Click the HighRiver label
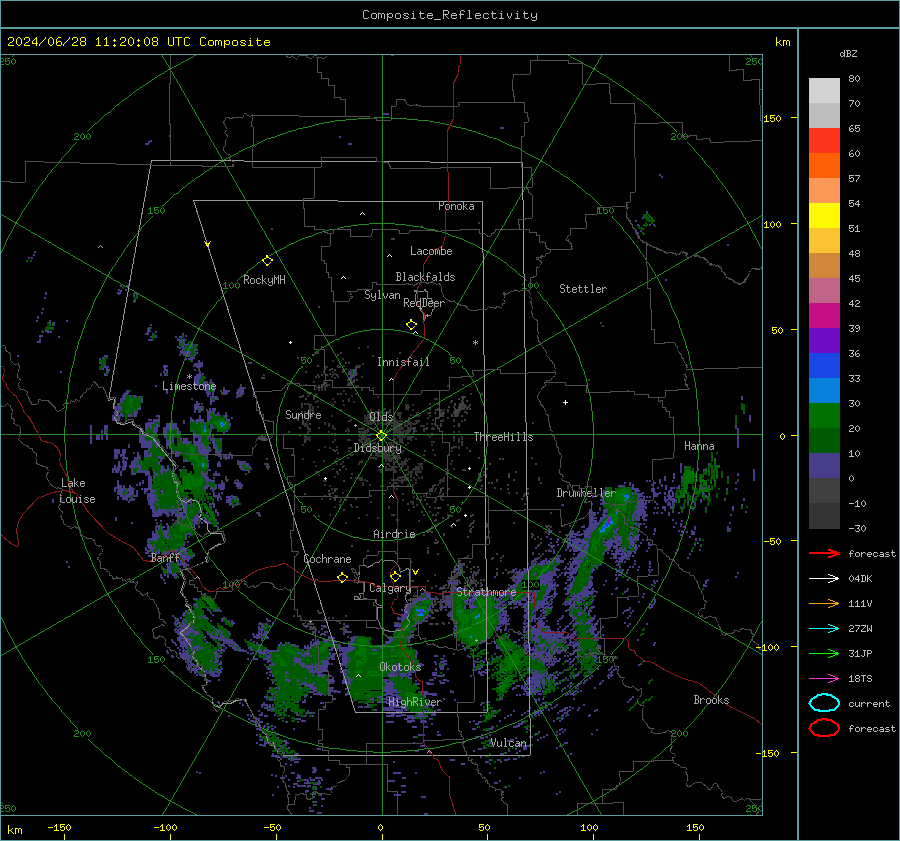Viewport: 900px width, 841px height. 415,702
